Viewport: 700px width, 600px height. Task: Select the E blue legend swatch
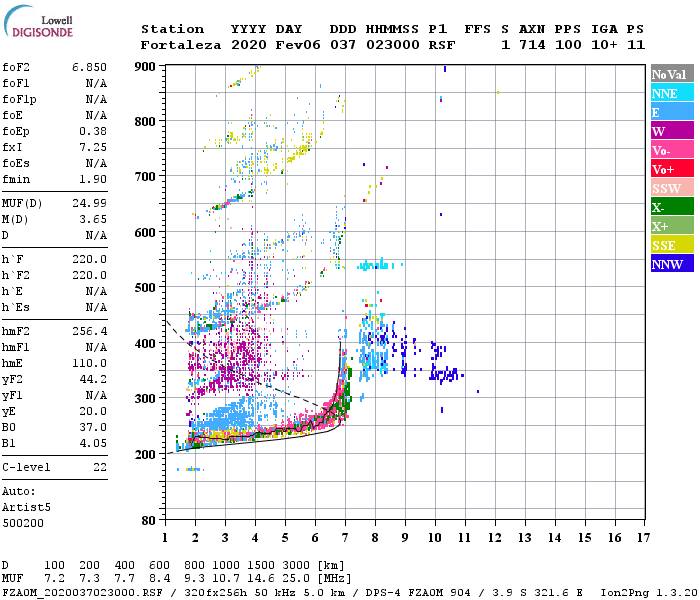click(672, 112)
